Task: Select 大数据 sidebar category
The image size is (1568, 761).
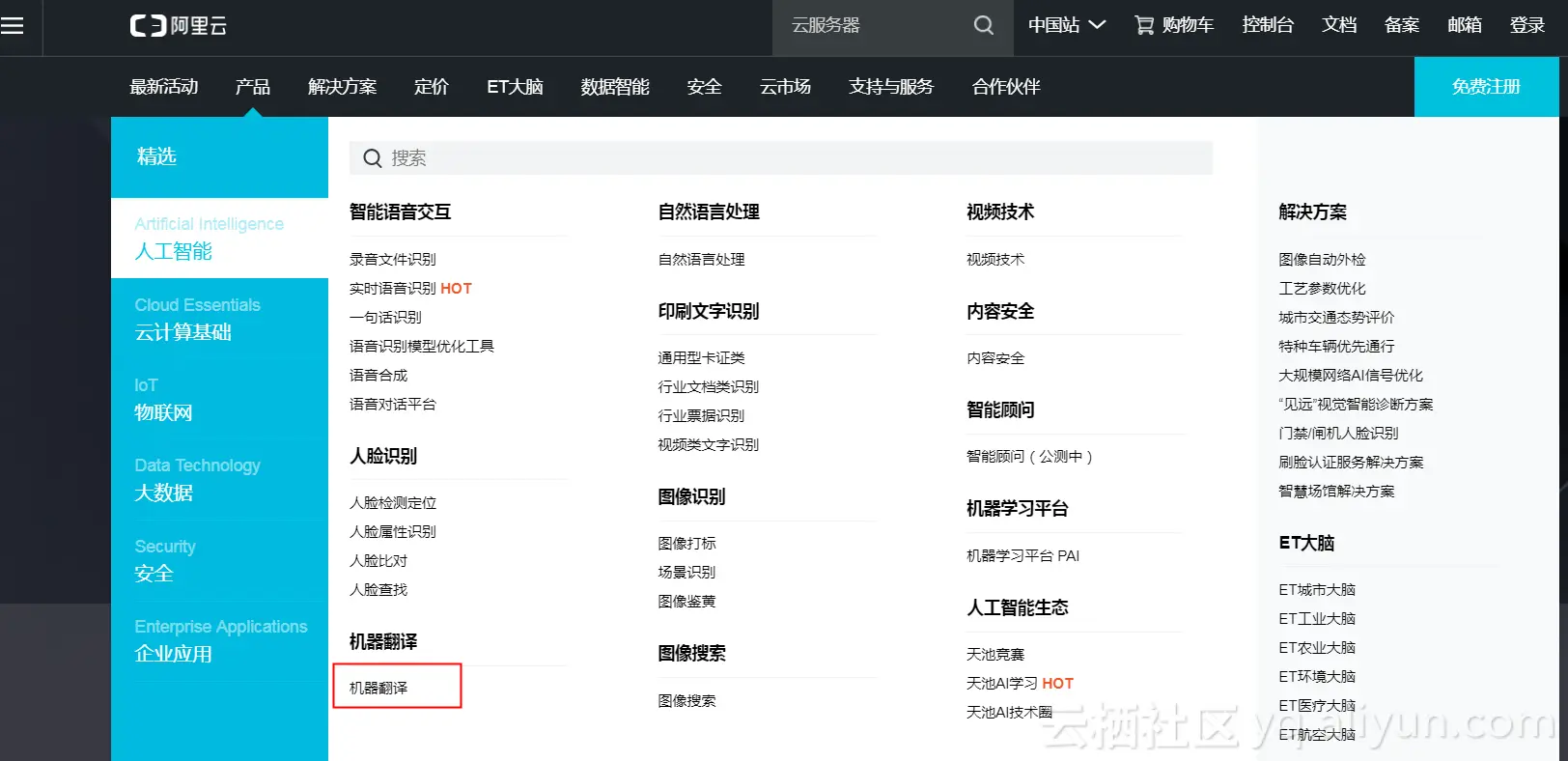Action: click(x=219, y=480)
